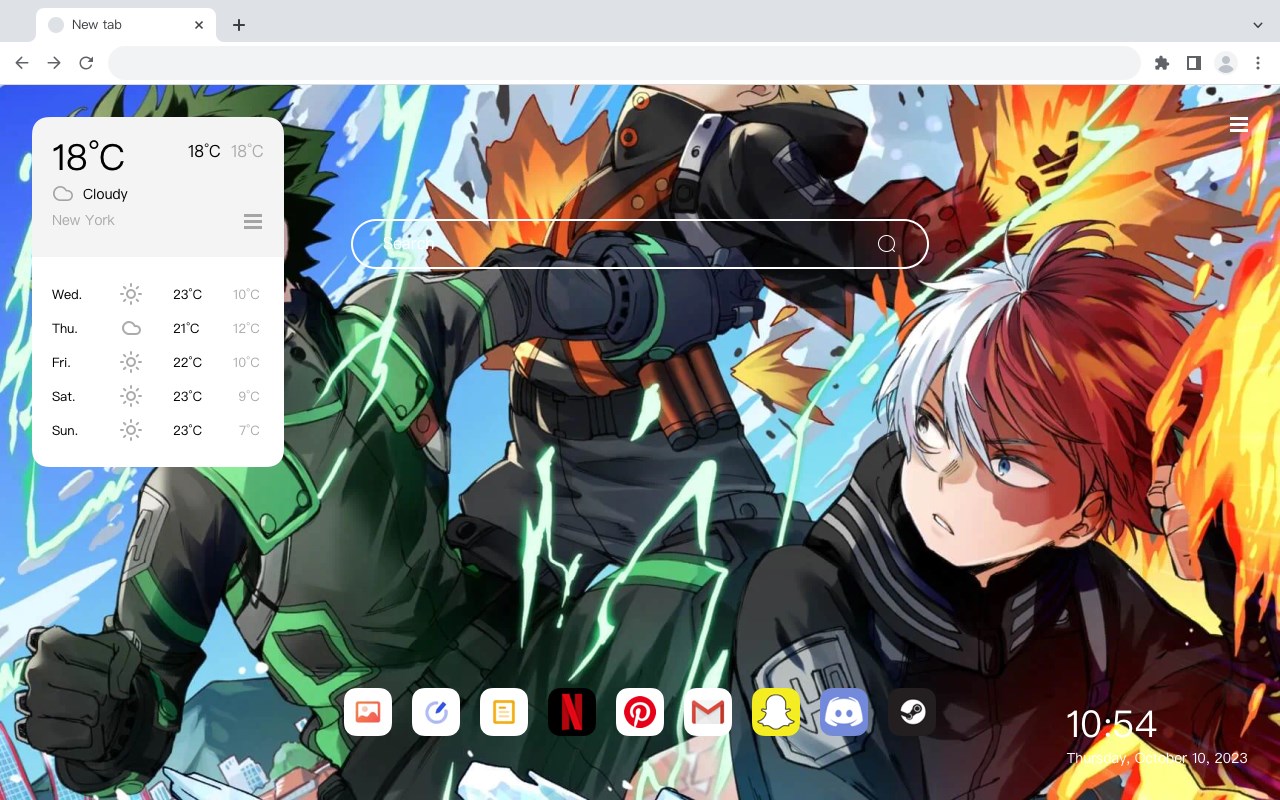Select the Thu. forecast row
The width and height of the screenshot is (1280, 800).
158,328
